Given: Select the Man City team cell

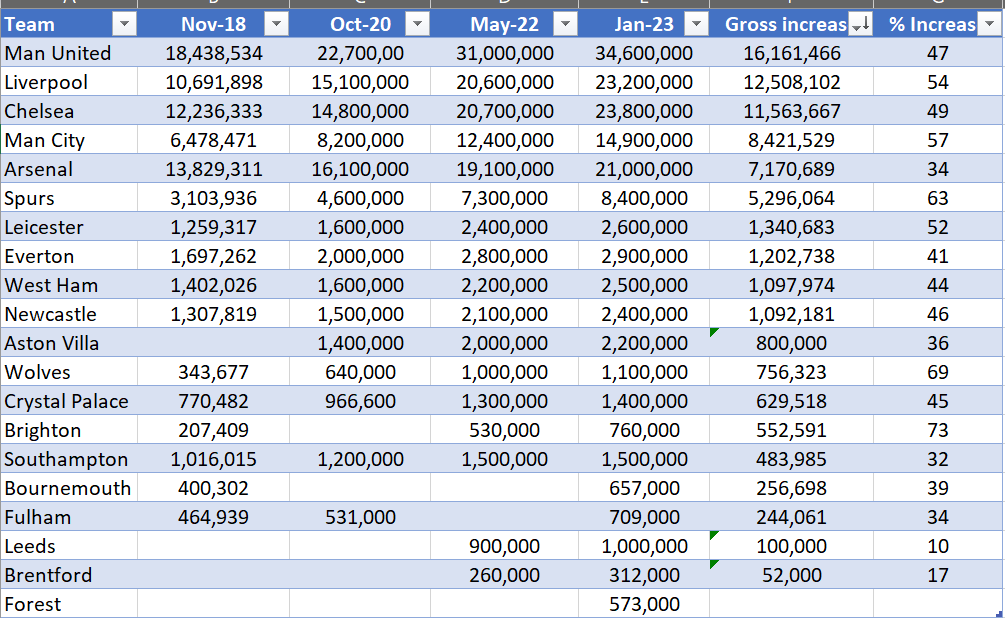Looking at the screenshot, I should [x=69, y=140].
